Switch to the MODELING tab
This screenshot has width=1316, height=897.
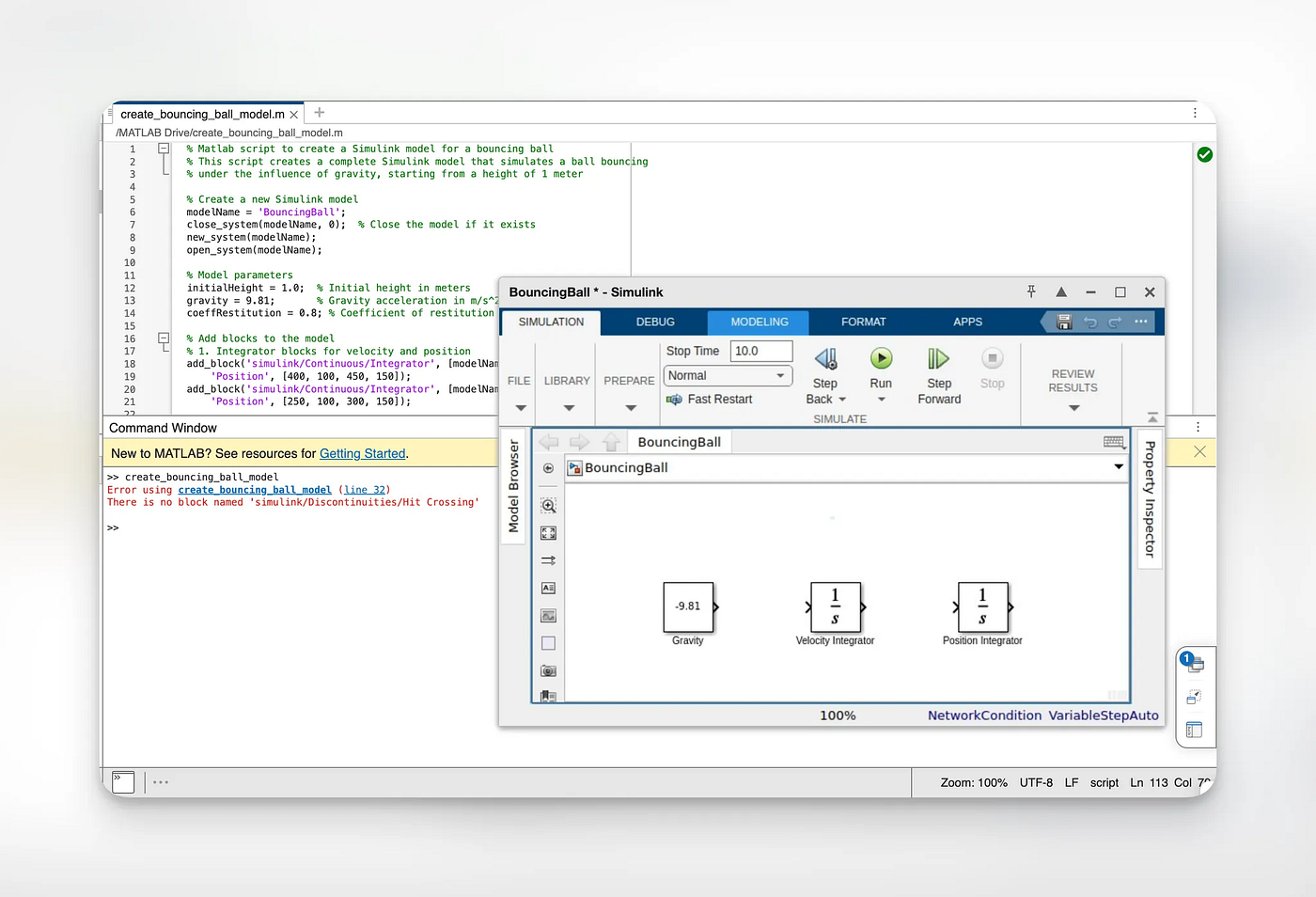[760, 322]
